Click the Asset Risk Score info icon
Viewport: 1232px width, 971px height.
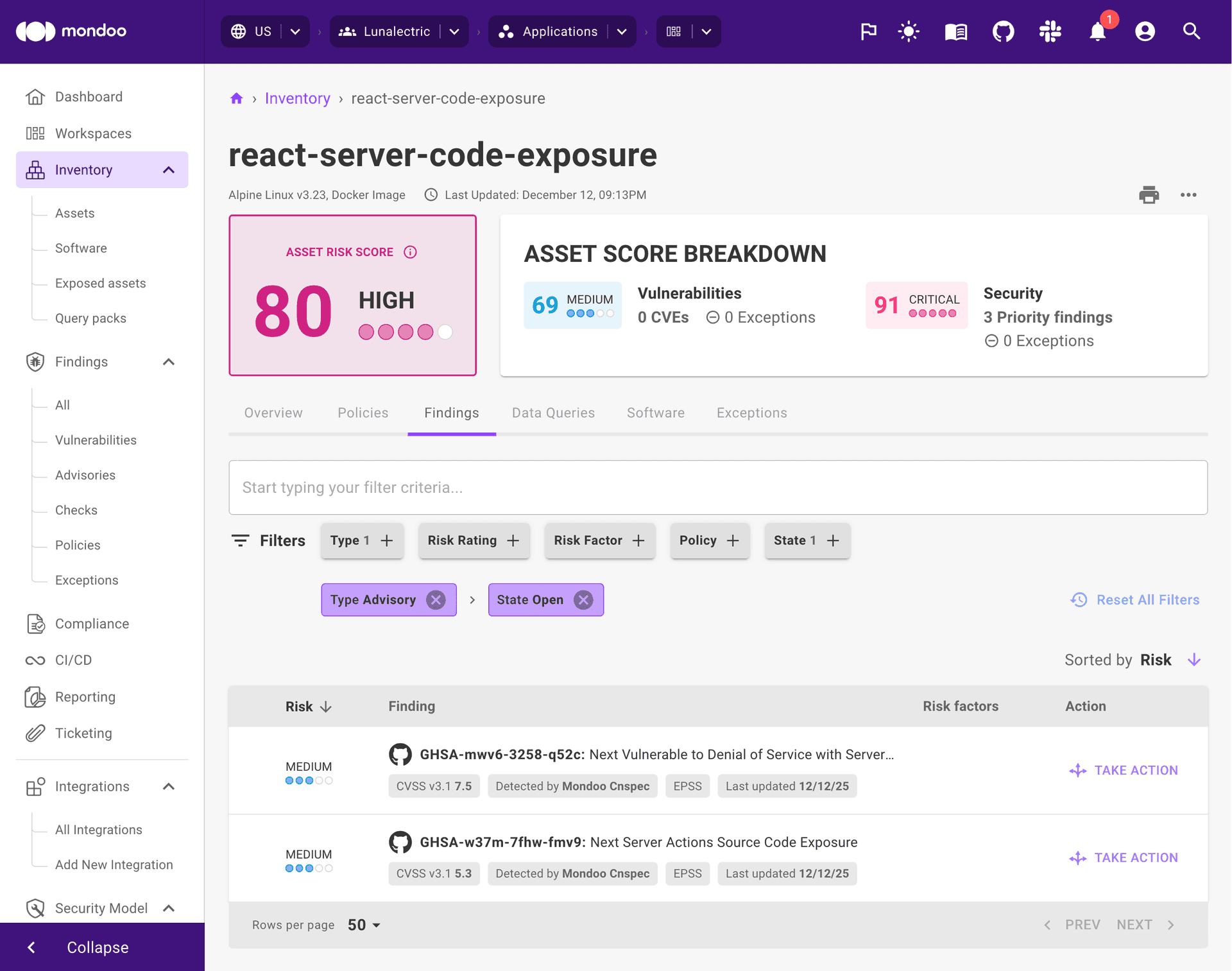[x=410, y=252]
